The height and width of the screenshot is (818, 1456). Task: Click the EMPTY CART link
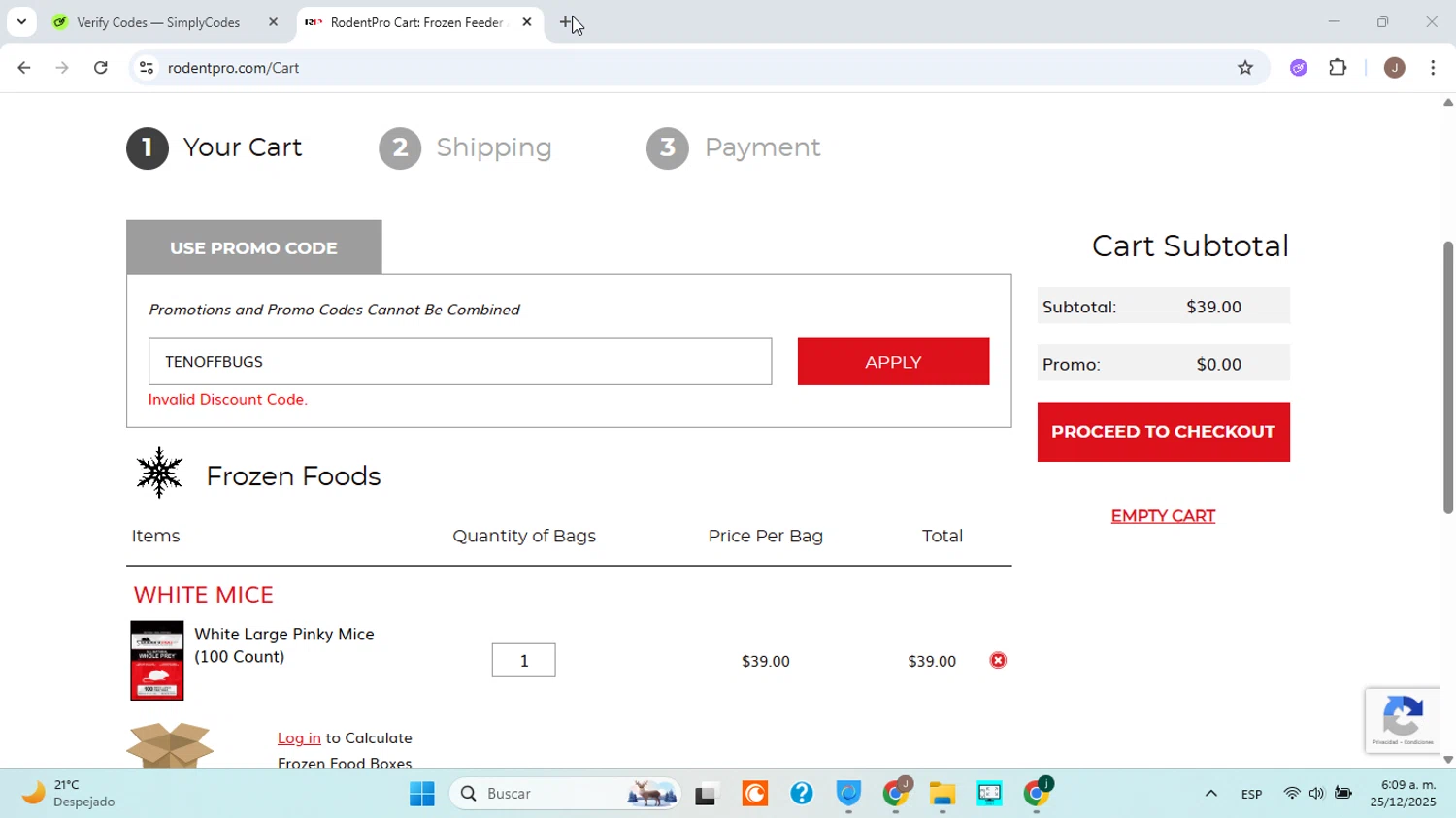click(1163, 516)
